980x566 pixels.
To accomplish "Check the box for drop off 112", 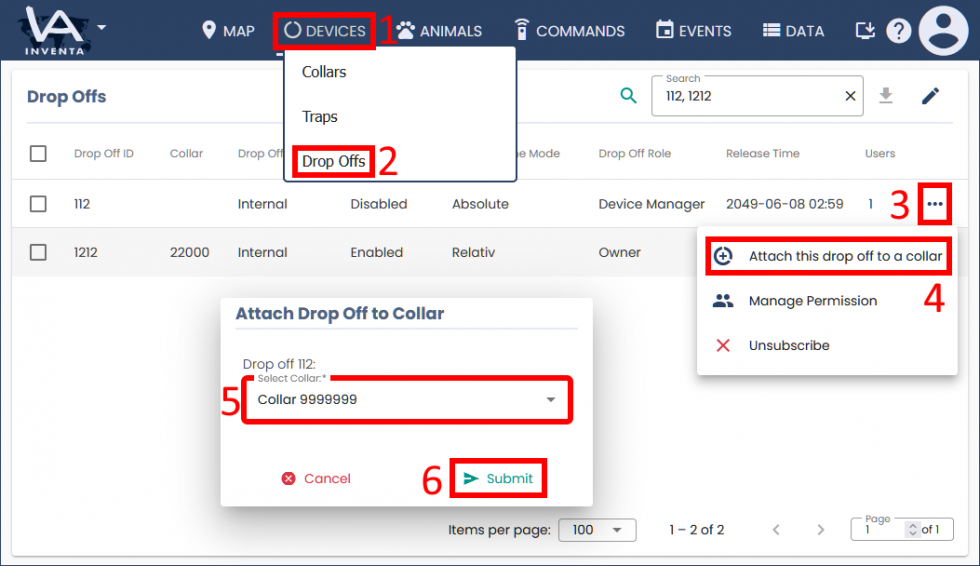I will [38, 204].
